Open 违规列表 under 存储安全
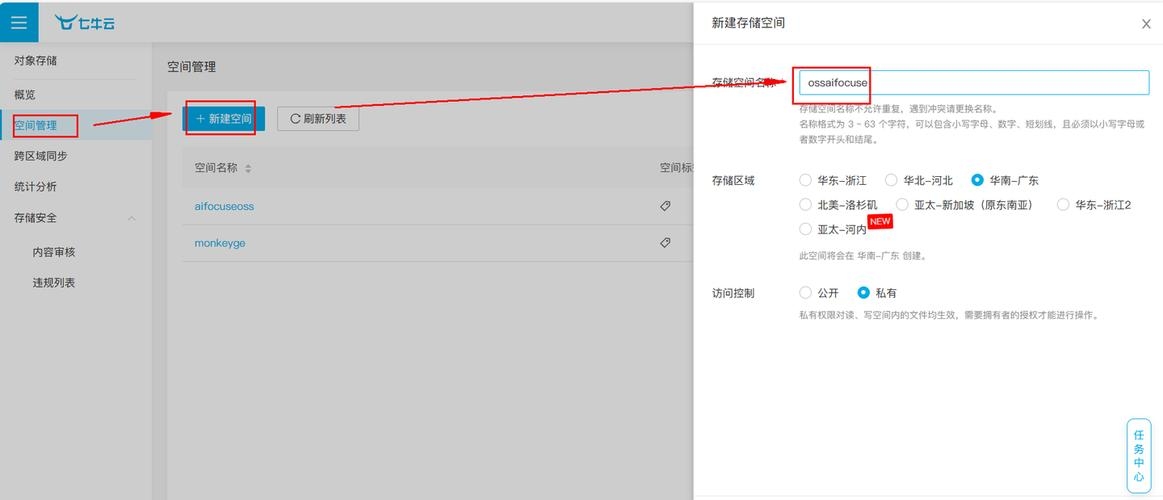 53,283
